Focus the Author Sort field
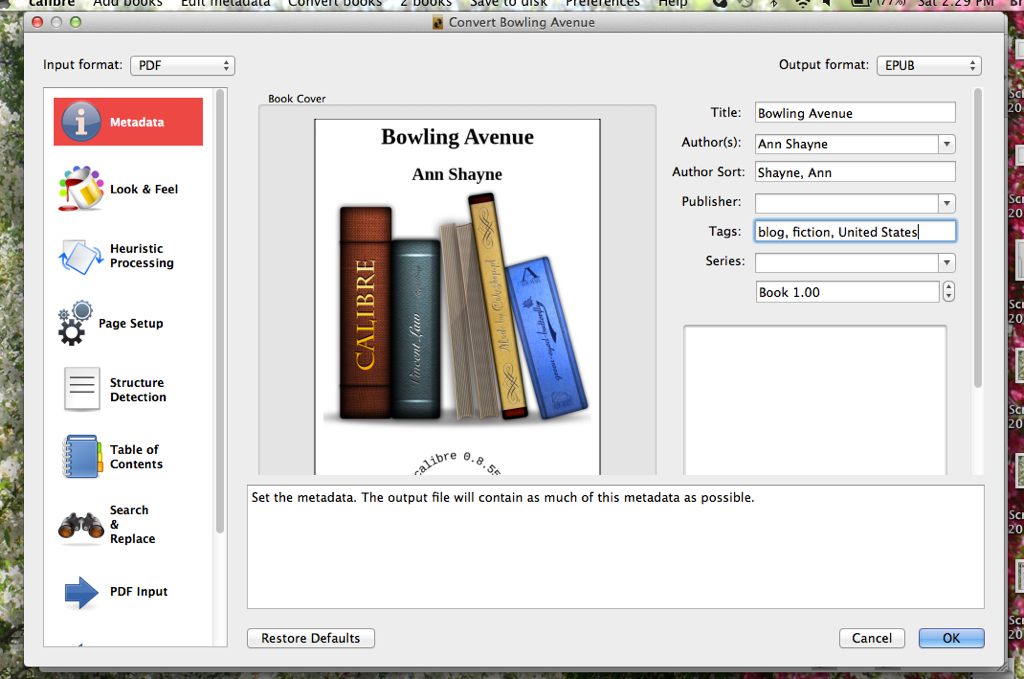The height and width of the screenshot is (679, 1024). tap(855, 172)
